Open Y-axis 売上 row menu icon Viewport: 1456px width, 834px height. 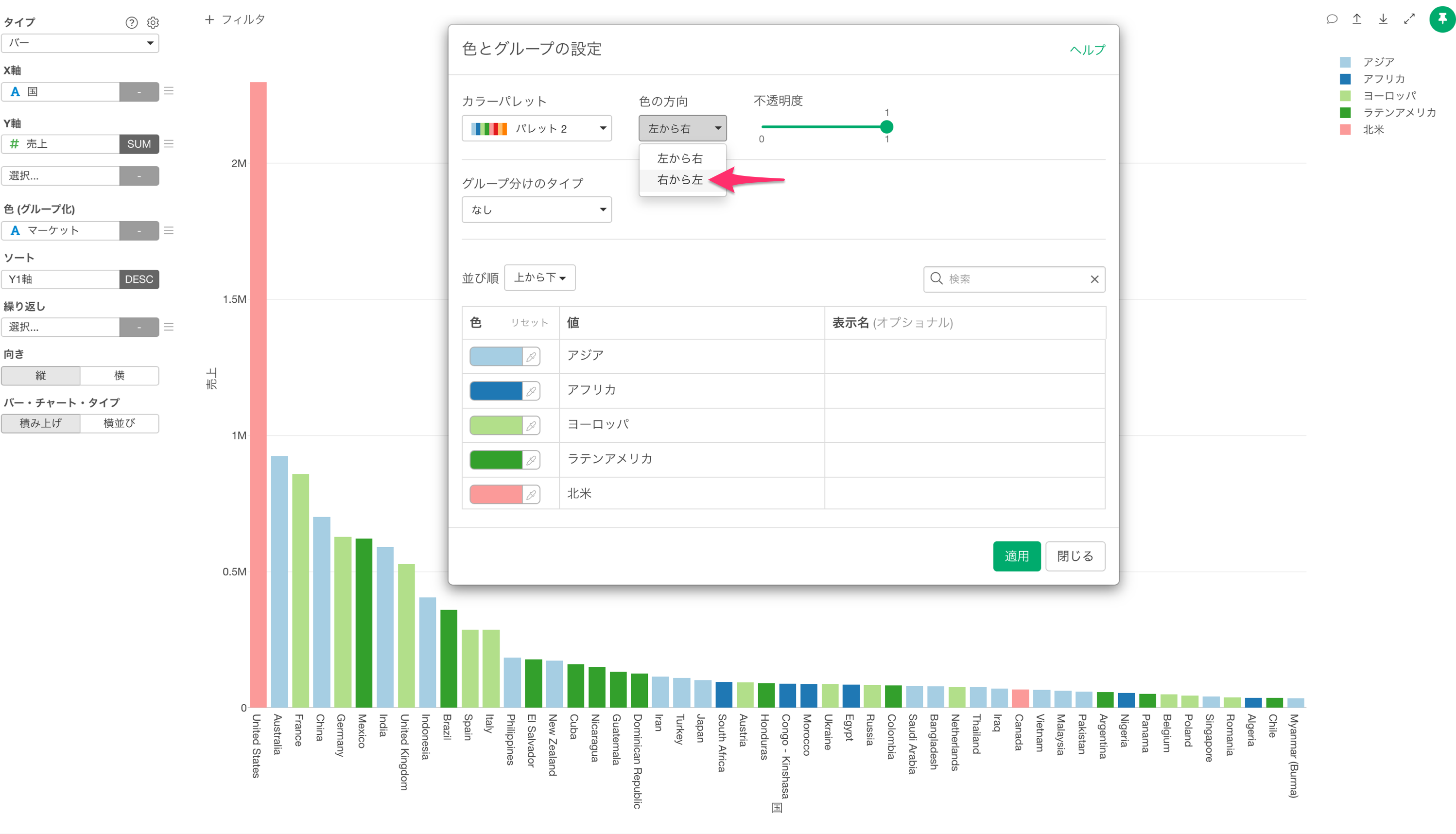click(169, 144)
